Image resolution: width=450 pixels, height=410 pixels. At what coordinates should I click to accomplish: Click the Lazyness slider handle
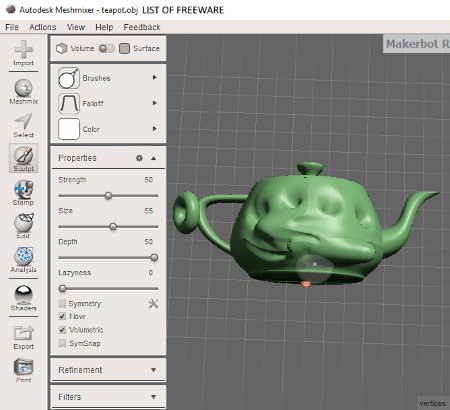click(62, 289)
